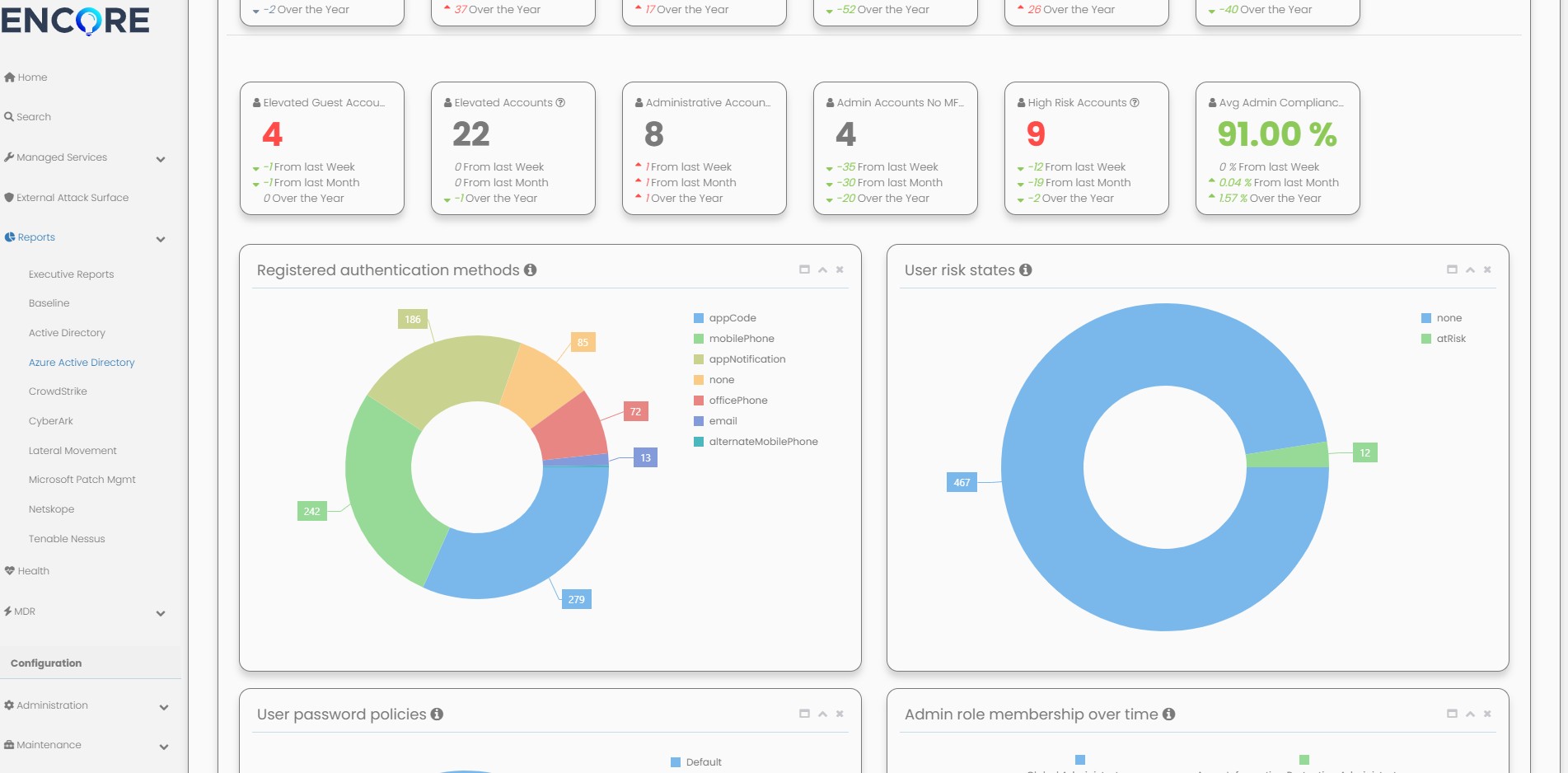Screen dimensions: 1568x773
Task: Click the info icon beside User password policies
Action: tap(437, 714)
